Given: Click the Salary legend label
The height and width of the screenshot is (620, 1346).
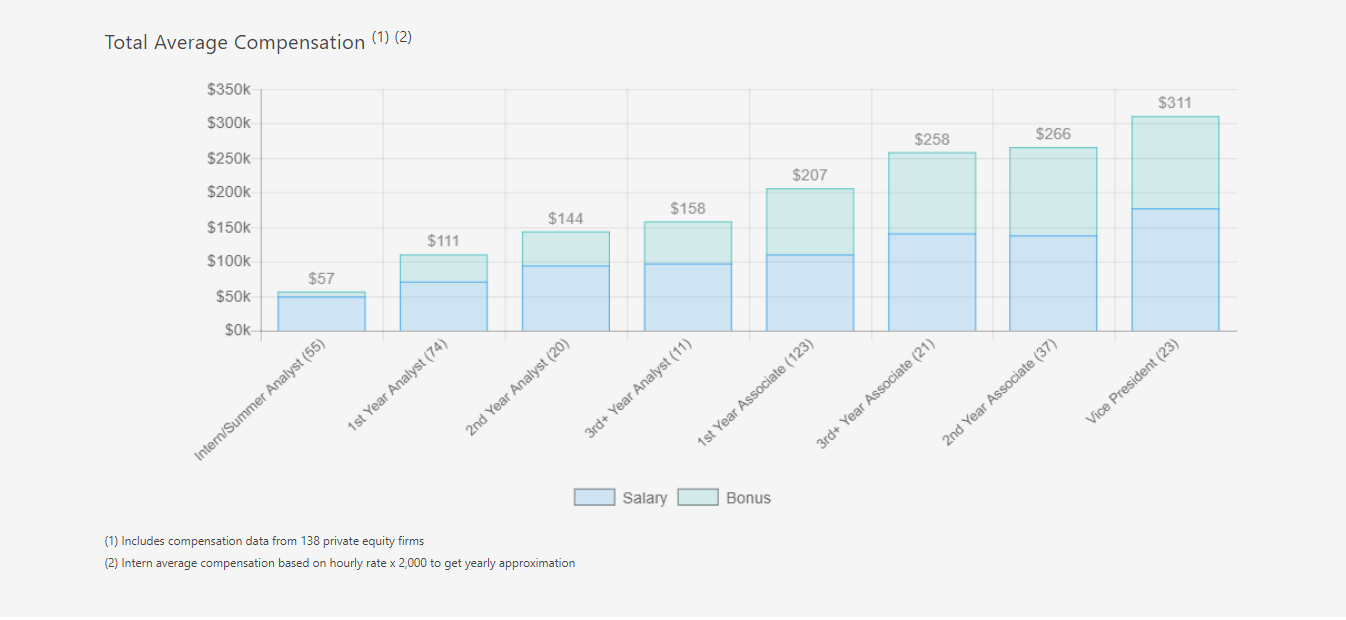Looking at the screenshot, I should point(644,498).
